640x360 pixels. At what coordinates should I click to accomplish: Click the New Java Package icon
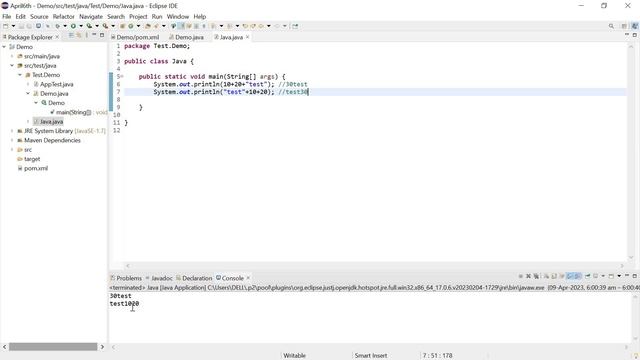tap(122, 26)
